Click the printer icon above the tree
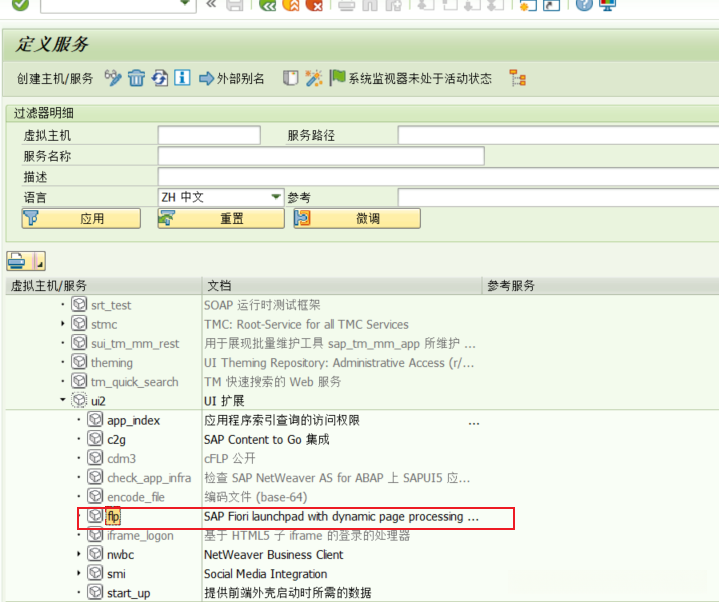The height and width of the screenshot is (602, 719). [x=19, y=261]
